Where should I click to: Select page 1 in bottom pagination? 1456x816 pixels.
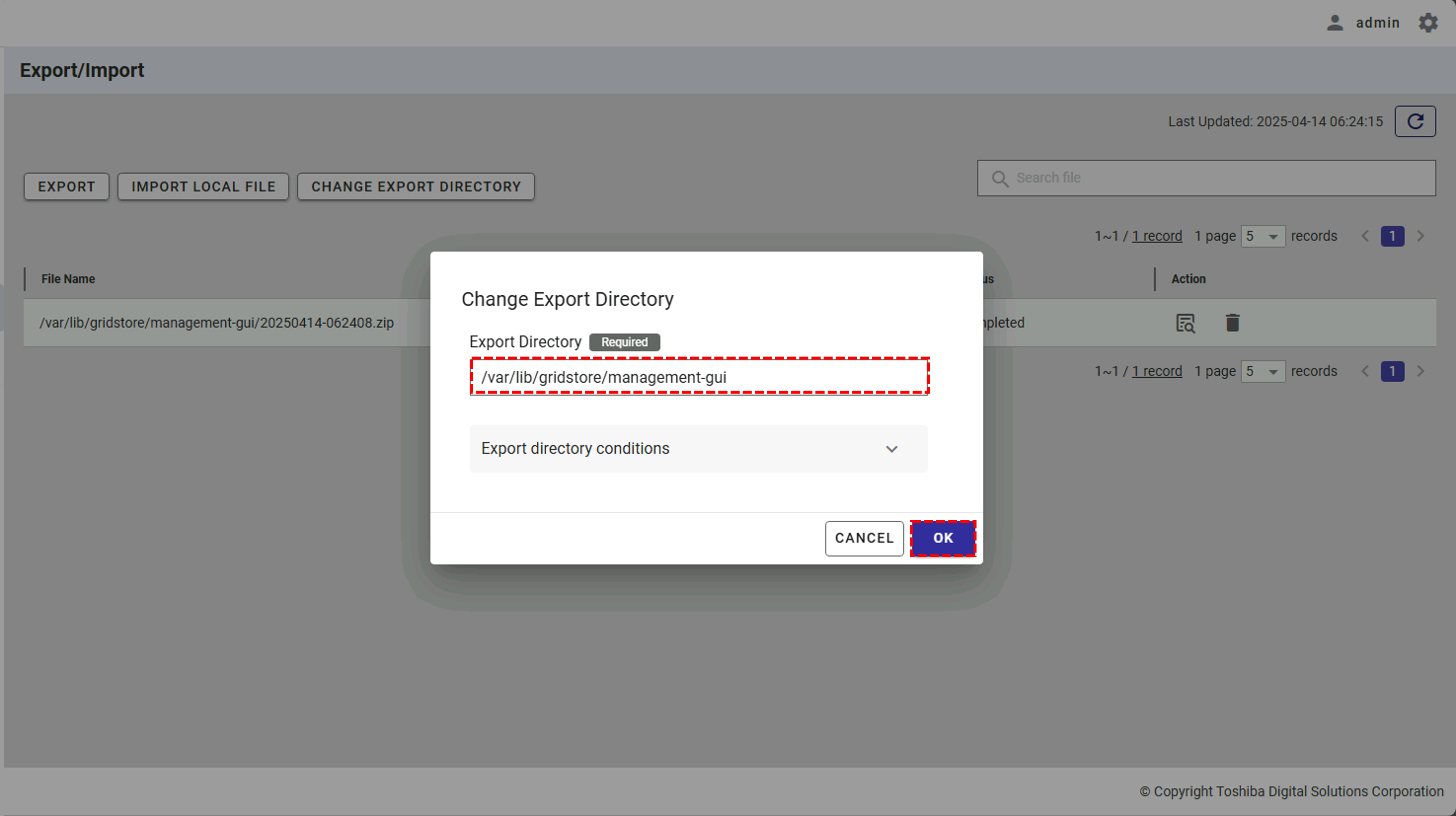point(1392,371)
